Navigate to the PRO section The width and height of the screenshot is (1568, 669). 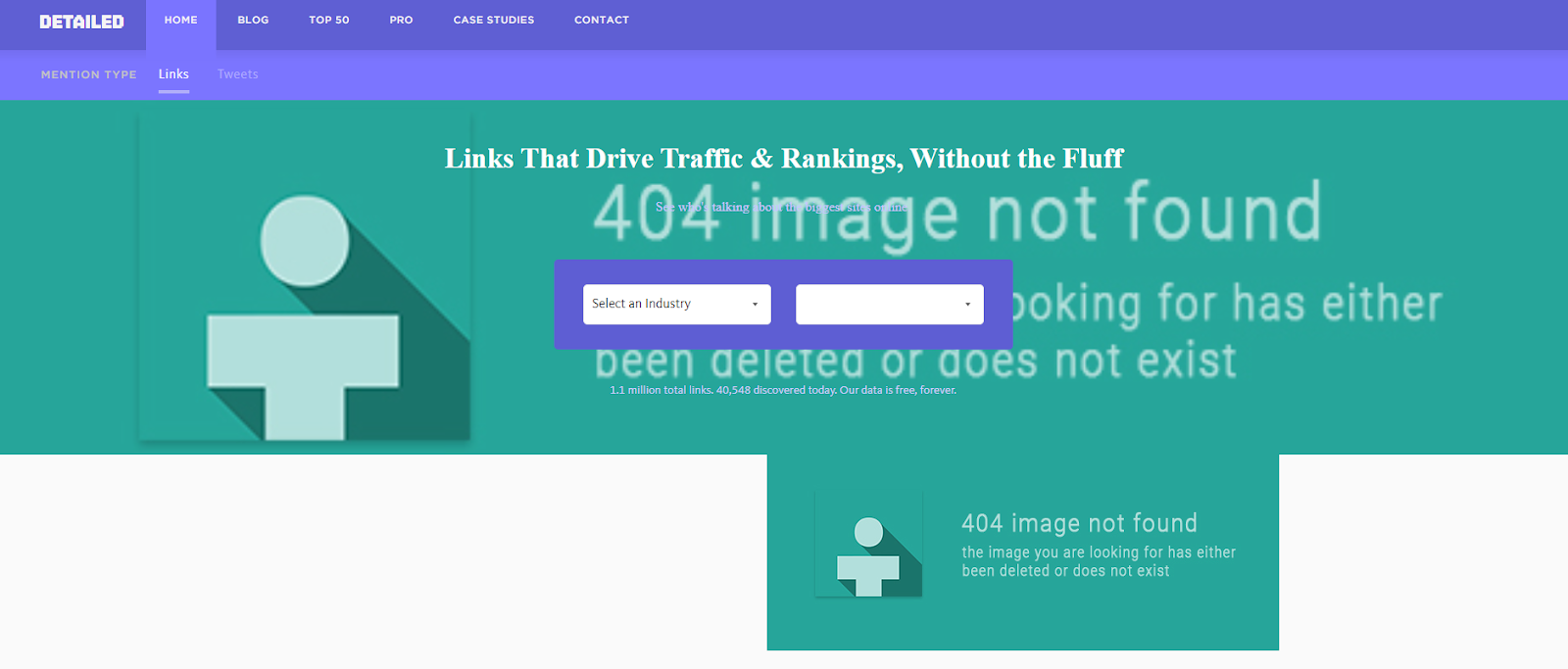(401, 21)
